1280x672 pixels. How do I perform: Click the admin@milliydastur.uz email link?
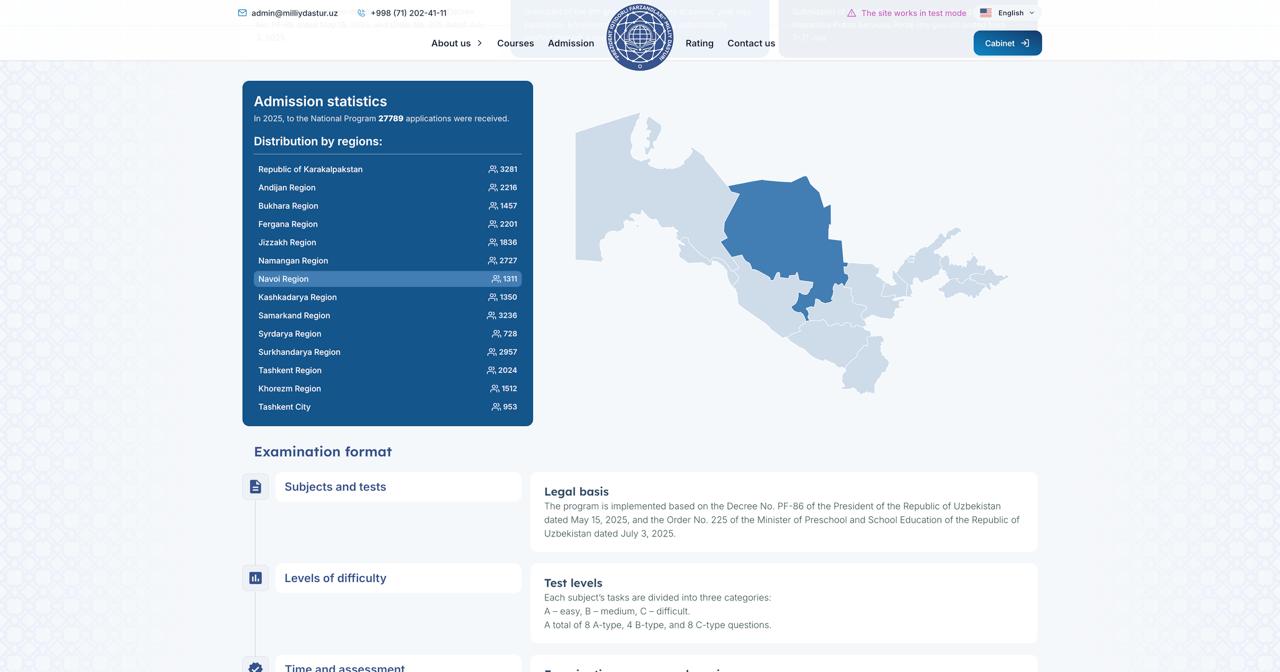pyautogui.click(x=294, y=13)
